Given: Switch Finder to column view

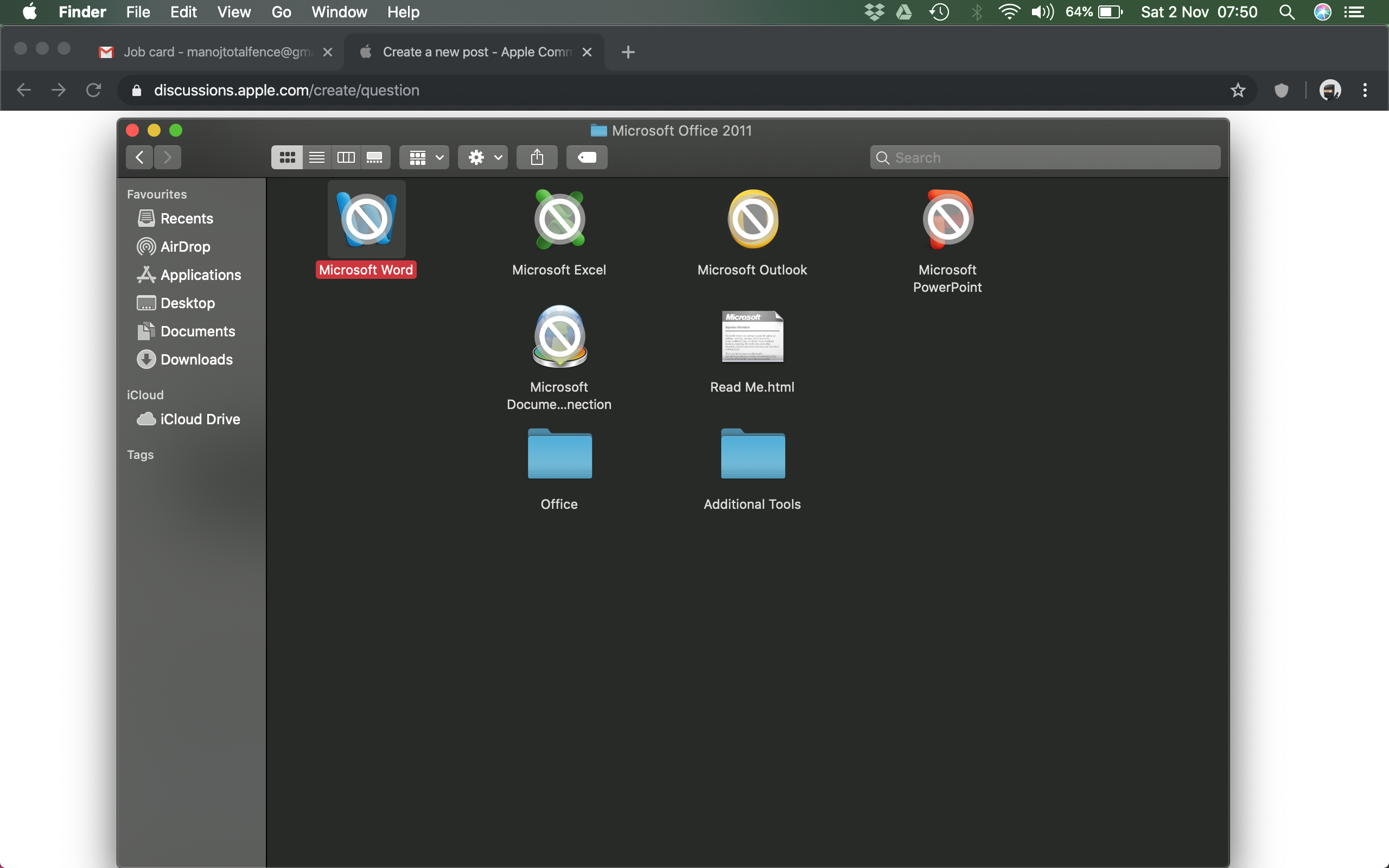Looking at the screenshot, I should pos(346,157).
